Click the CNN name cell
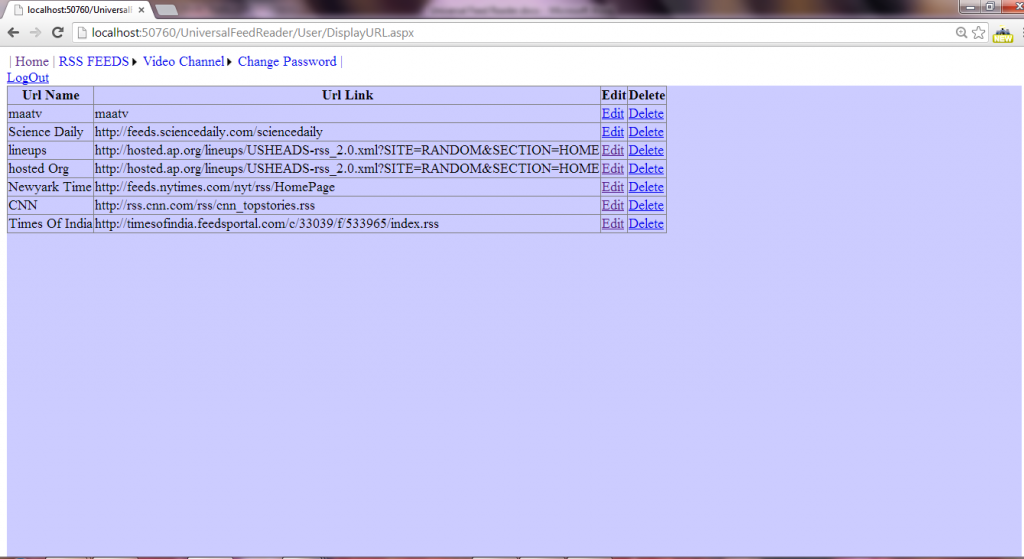 point(50,205)
